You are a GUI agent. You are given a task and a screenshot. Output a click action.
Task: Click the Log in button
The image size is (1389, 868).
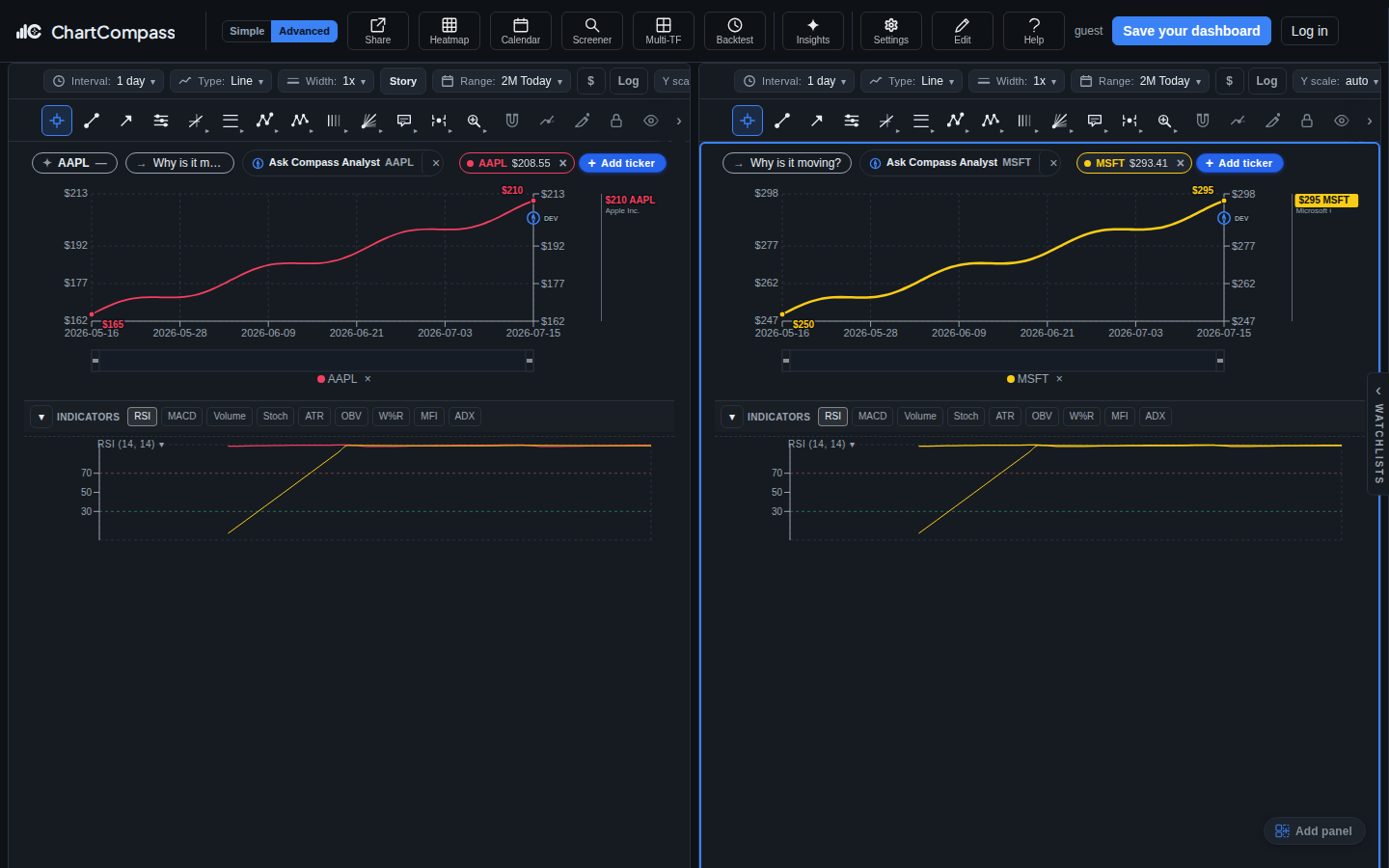click(x=1309, y=31)
